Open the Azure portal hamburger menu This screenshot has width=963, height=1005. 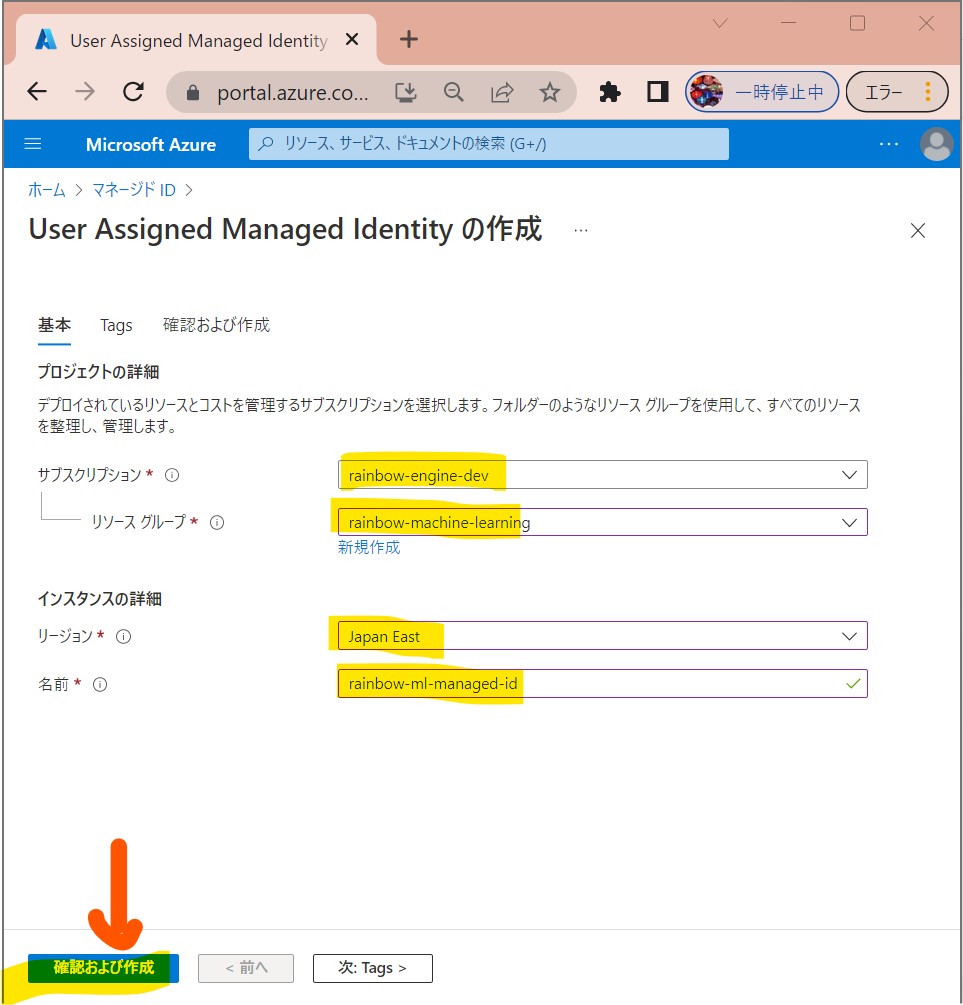(x=33, y=144)
